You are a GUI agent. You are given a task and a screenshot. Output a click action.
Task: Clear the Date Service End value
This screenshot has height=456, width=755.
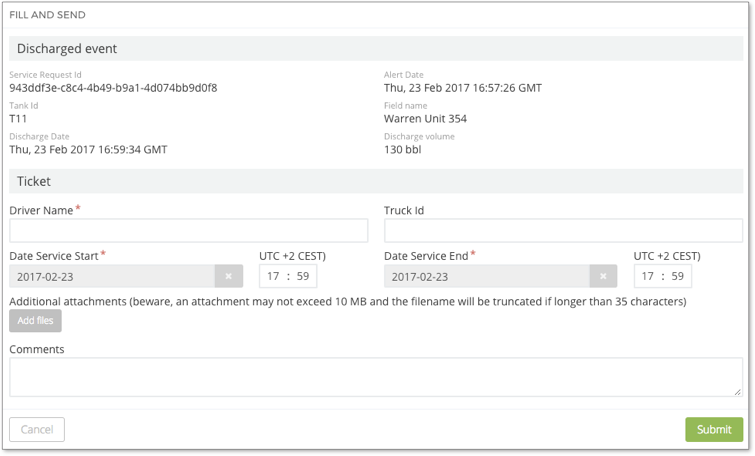[603, 276]
